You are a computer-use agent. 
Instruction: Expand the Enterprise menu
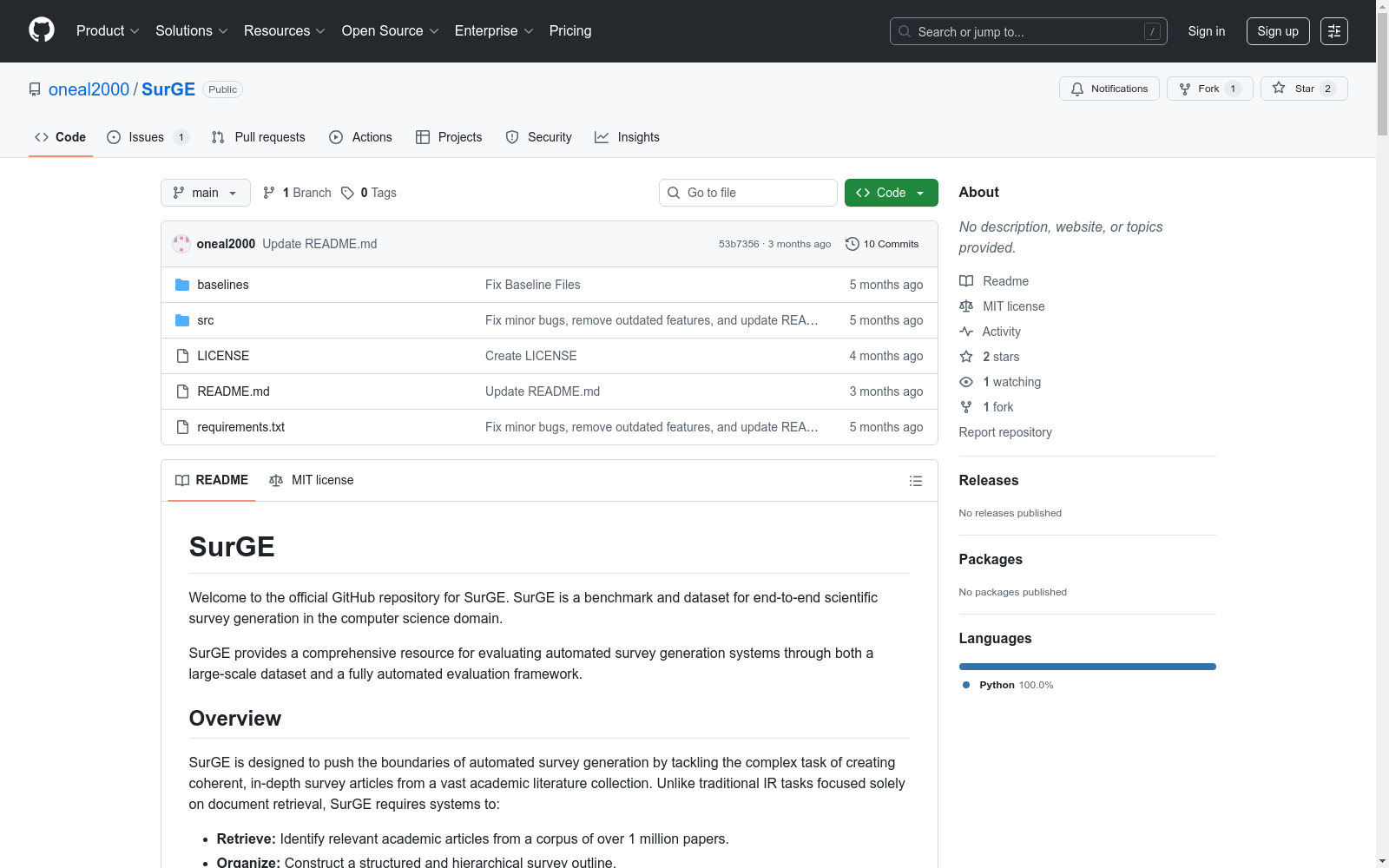coord(494,31)
